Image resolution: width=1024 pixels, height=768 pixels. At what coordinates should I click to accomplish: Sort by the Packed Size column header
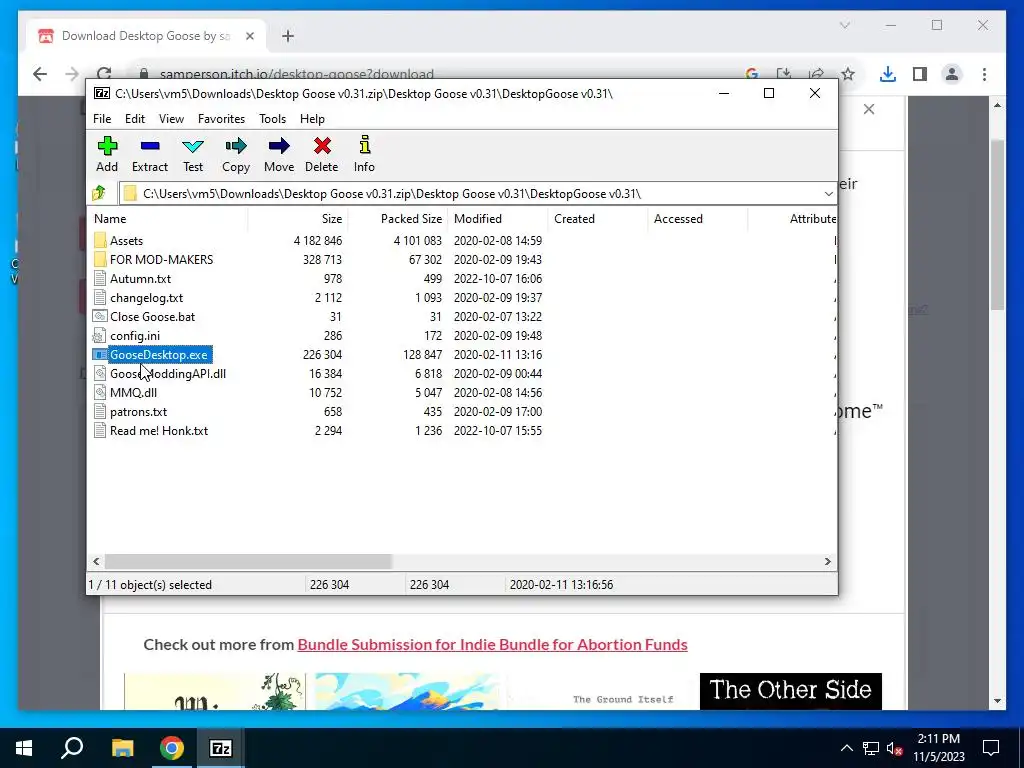[x=398, y=219]
